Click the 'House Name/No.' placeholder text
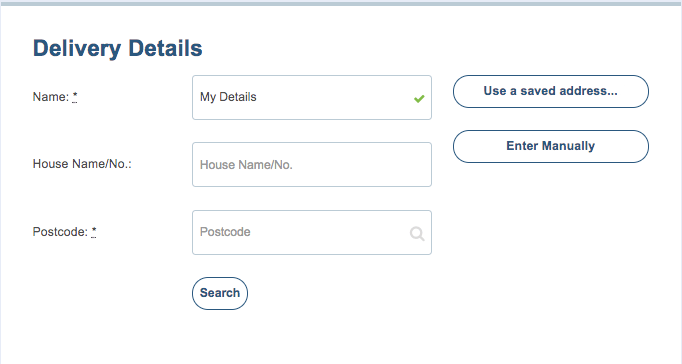 [246, 165]
